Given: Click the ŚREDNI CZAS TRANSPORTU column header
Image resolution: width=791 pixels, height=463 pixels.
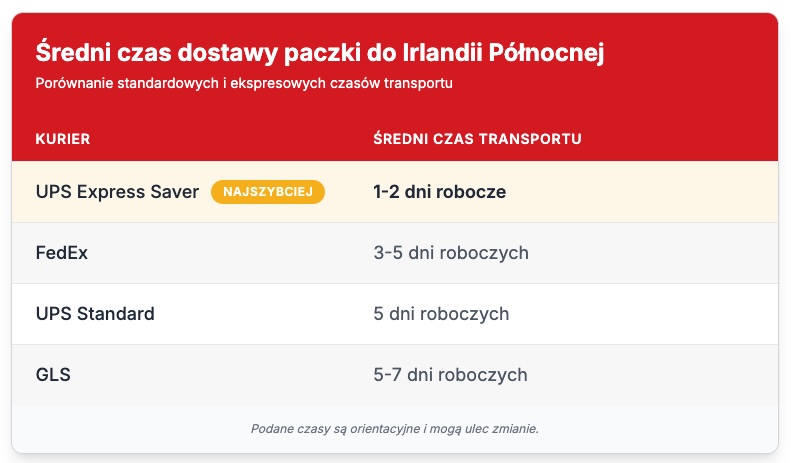Looking at the screenshot, I should pos(477,139).
